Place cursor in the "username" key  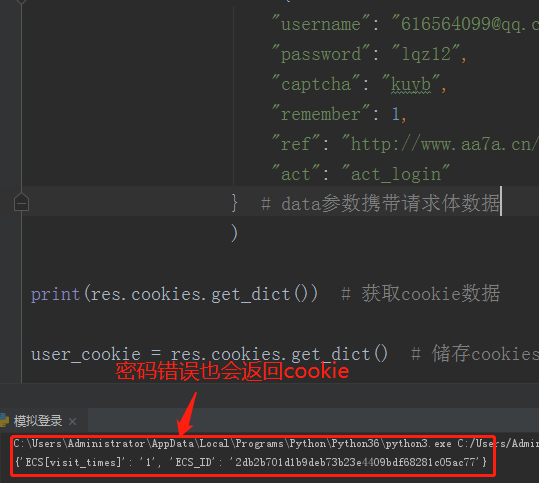321,24
